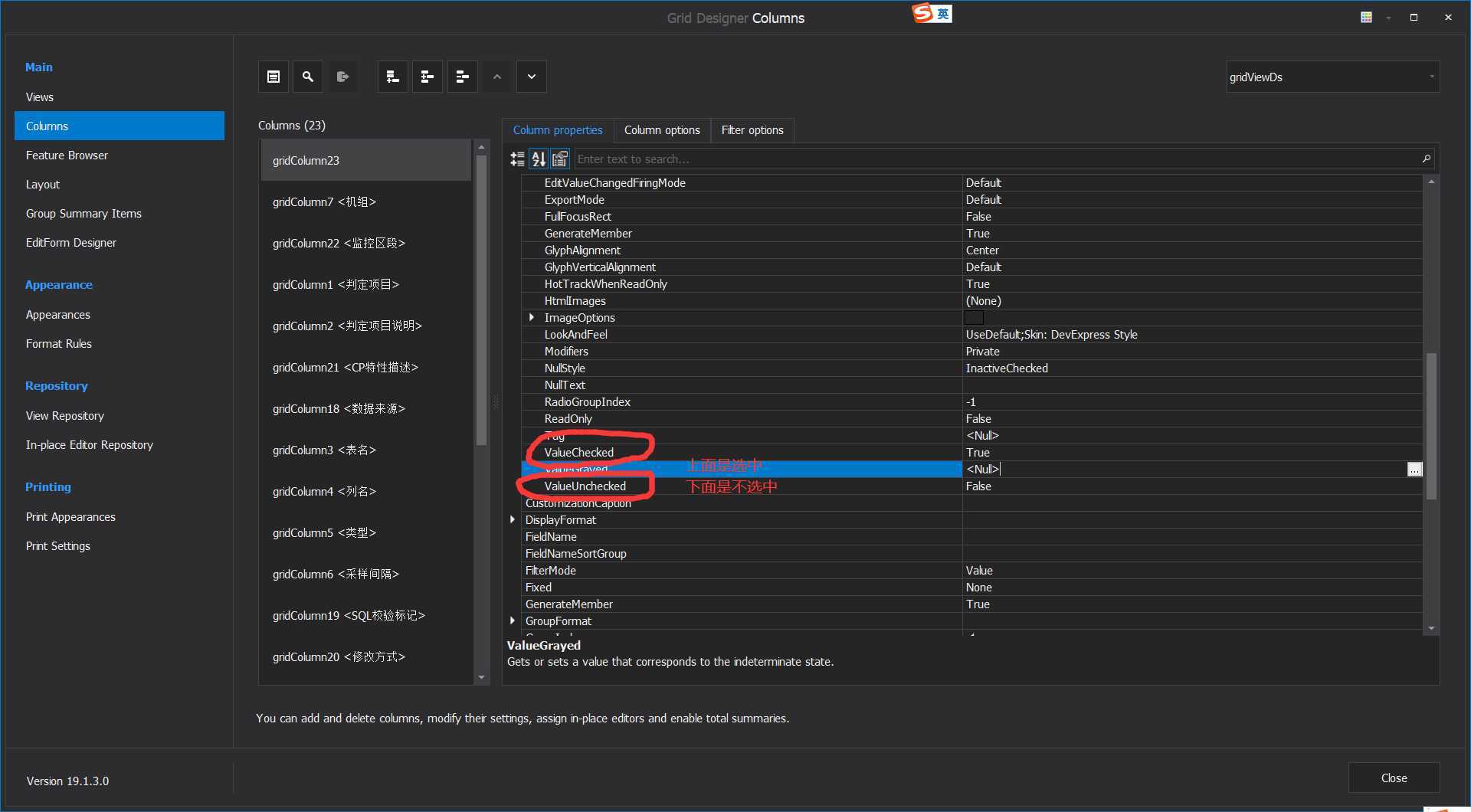The image size is (1471, 812).
Task: Select Columns in the sidebar
Action: 120,126
